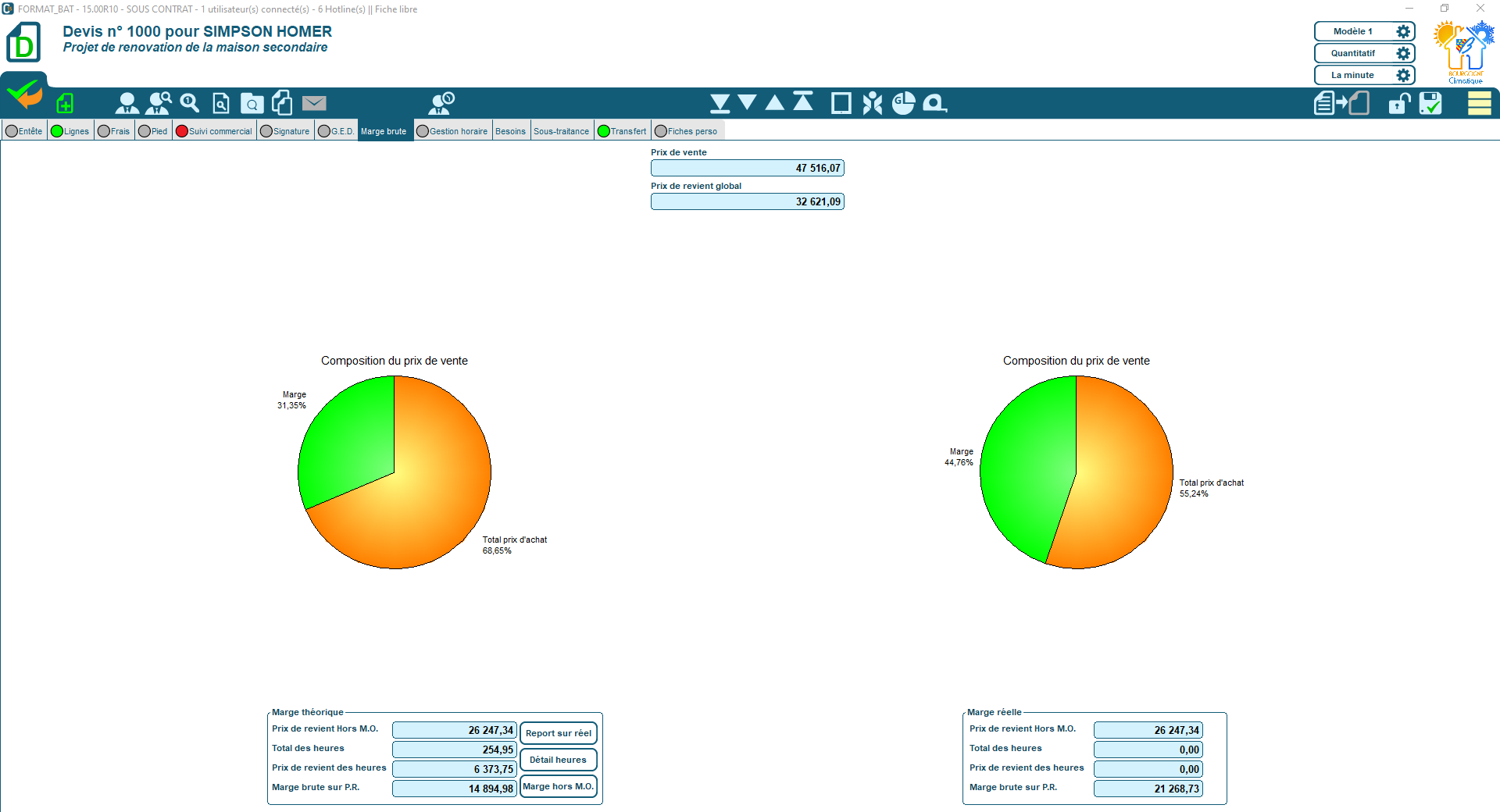
Task: Switch to the Transfert tab
Action: tap(623, 131)
